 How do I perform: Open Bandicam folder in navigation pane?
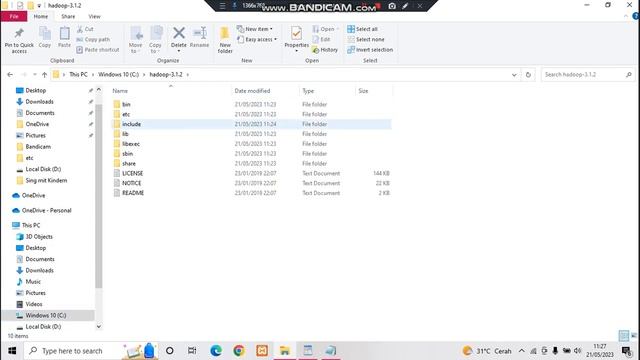pos(38,147)
